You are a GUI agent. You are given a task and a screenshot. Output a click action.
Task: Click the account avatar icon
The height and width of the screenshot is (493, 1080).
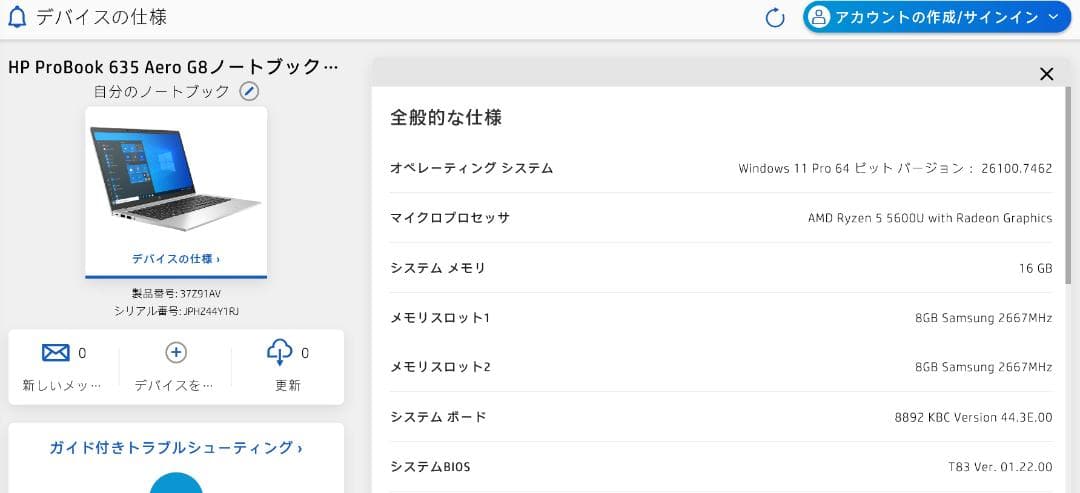click(x=820, y=17)
